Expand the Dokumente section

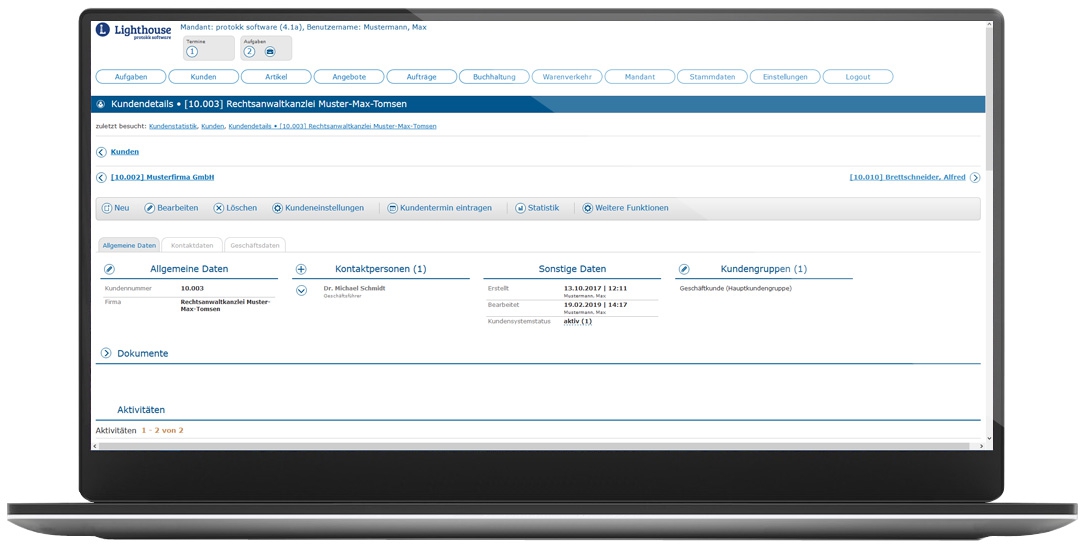pyautogui.click(x=106, y=353)
